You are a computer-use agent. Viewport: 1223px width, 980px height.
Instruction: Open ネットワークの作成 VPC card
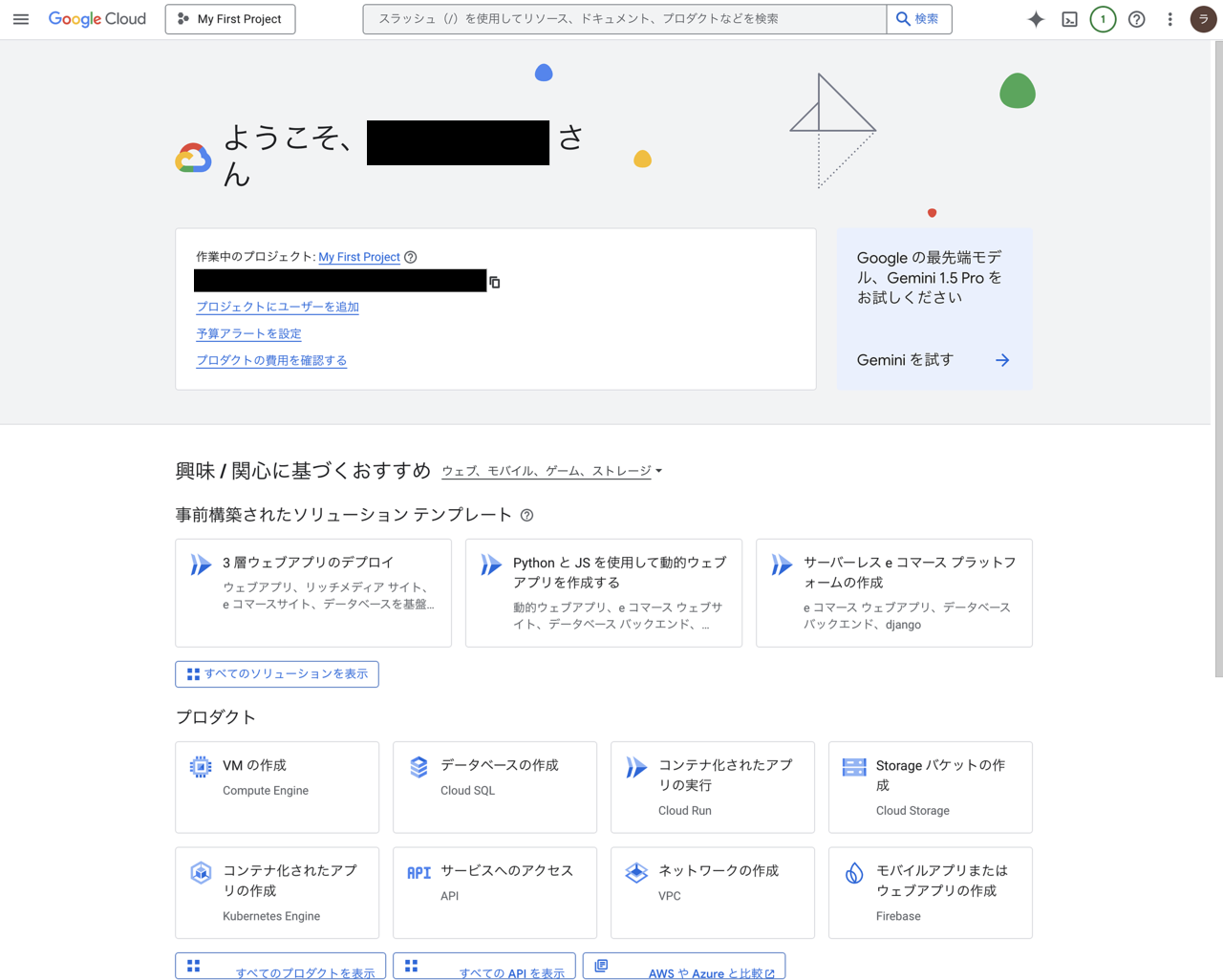713,892
